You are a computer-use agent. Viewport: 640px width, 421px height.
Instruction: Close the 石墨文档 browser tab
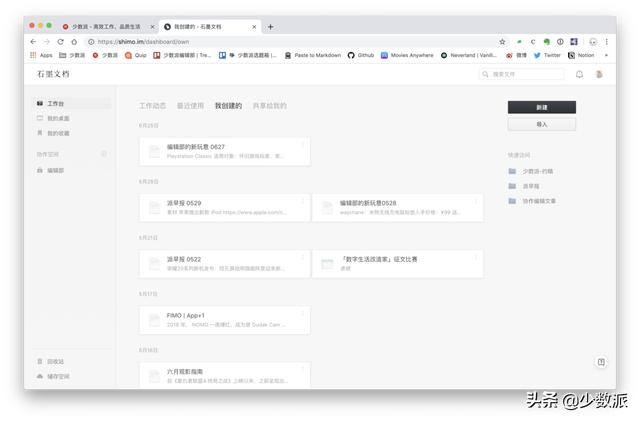click(254, 27)
